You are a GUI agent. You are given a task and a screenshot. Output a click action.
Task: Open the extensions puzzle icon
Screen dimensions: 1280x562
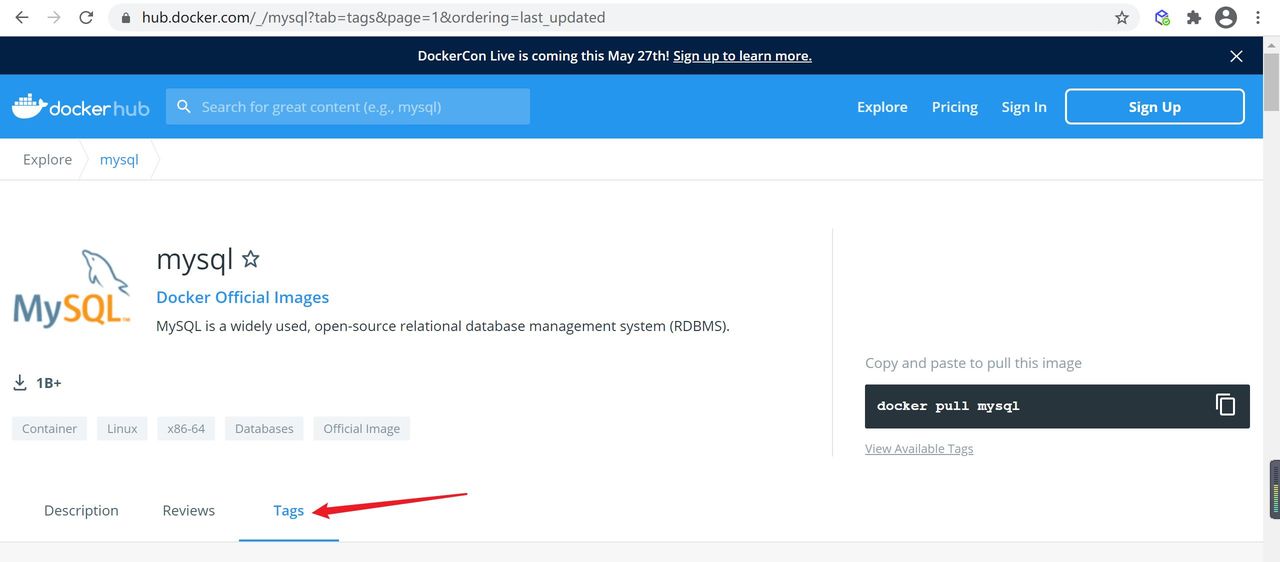tap(1193, 17)
